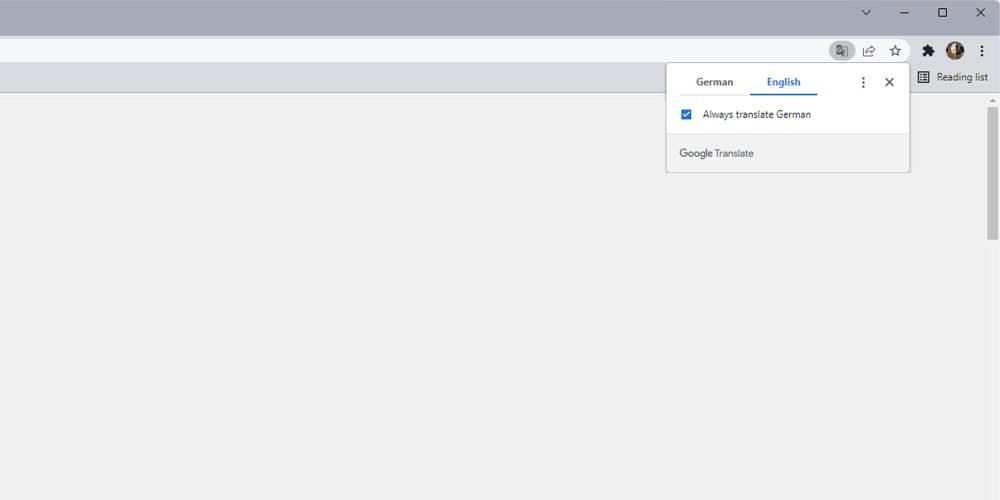The width and height of the screenshot is (1000, 500).
Task: Open translate options three-dot menu
Action: coord(863,83)
